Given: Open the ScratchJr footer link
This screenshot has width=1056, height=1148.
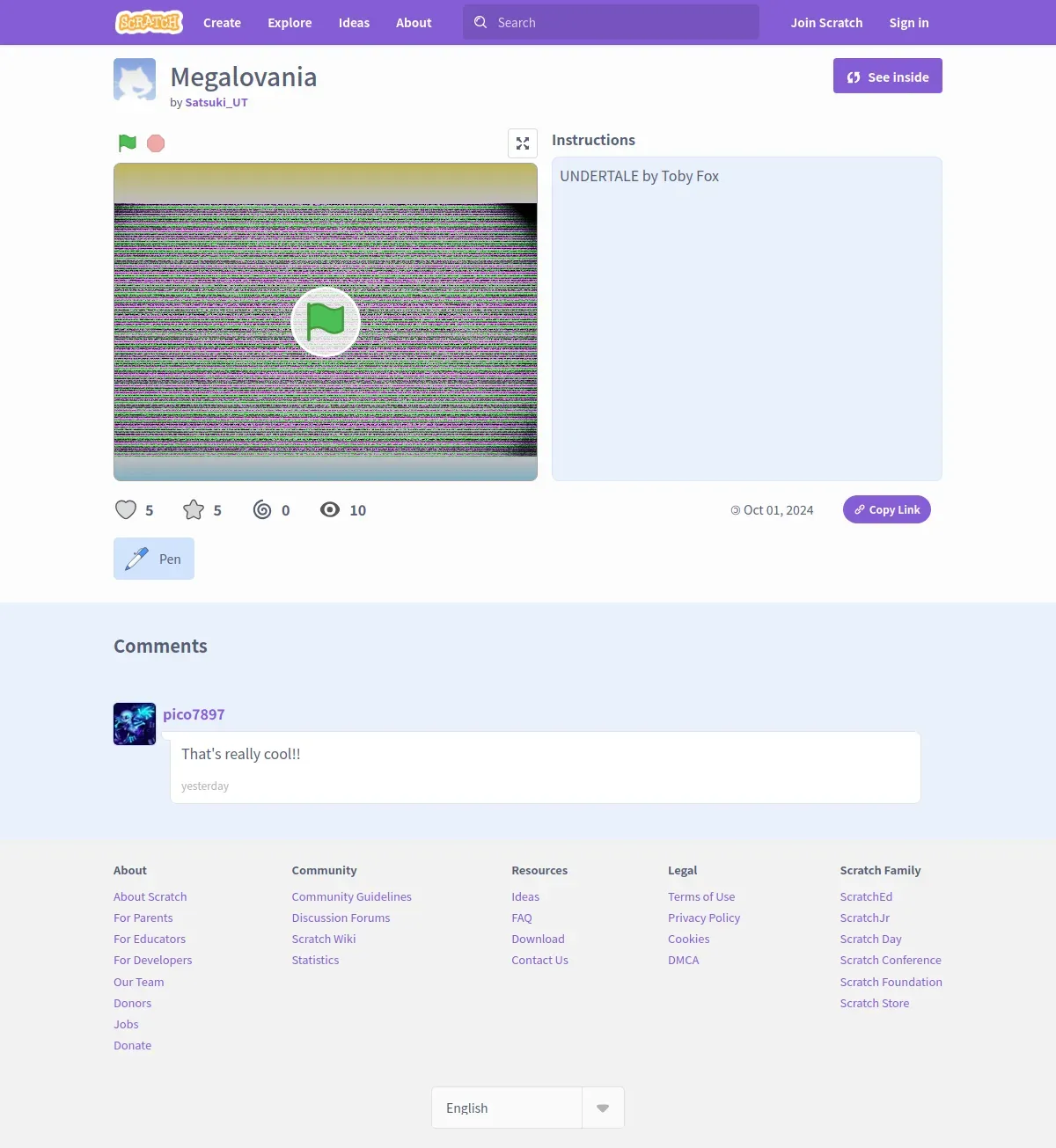Looking at the screenshot, I should click(x=865, y=918).
